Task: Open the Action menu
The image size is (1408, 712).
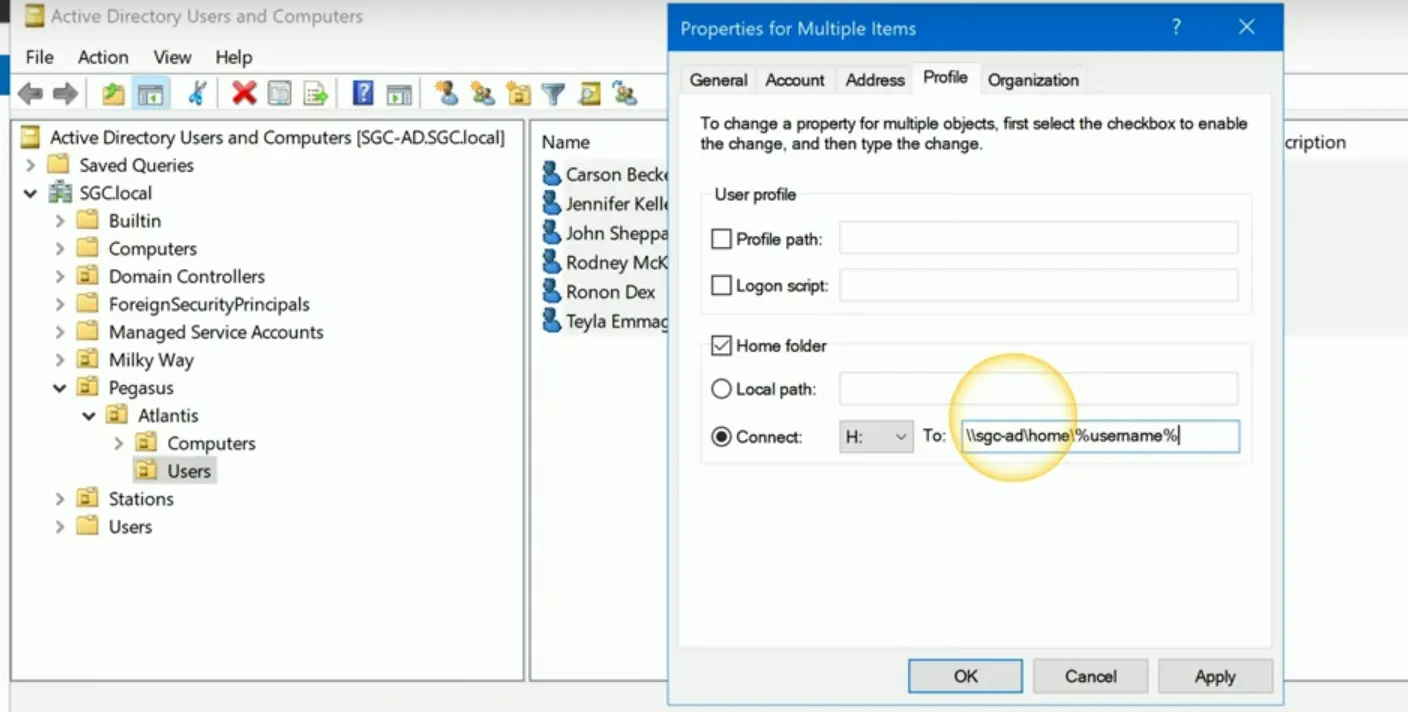Action: tap(103, 57)
